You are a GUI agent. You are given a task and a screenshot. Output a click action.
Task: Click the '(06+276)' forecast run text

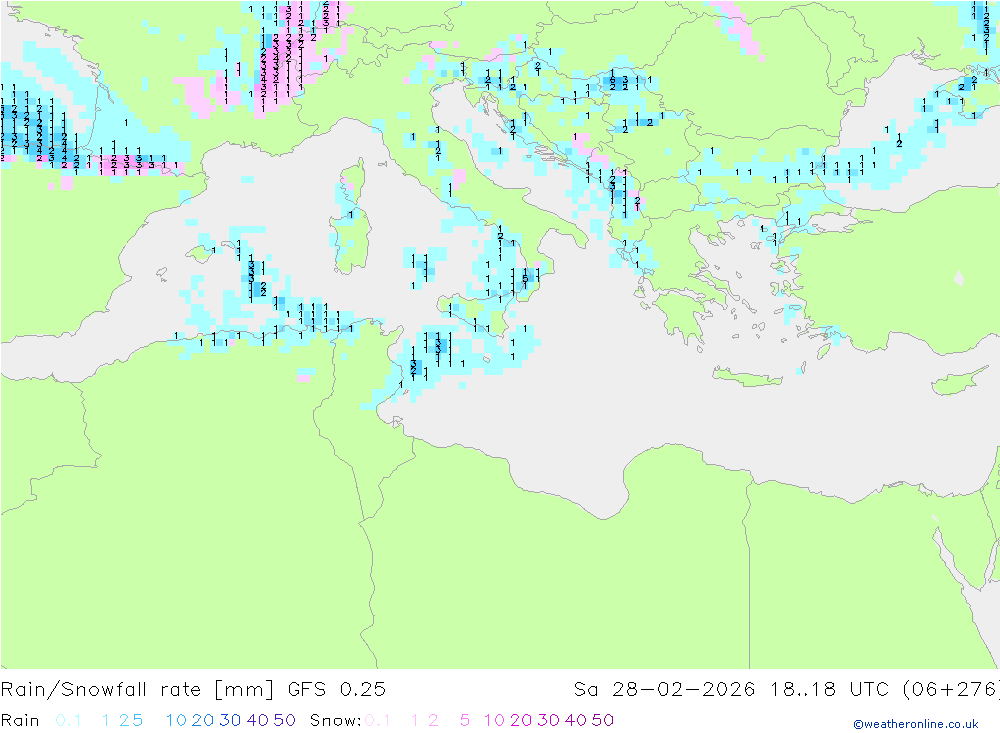[x=950, y=690]
